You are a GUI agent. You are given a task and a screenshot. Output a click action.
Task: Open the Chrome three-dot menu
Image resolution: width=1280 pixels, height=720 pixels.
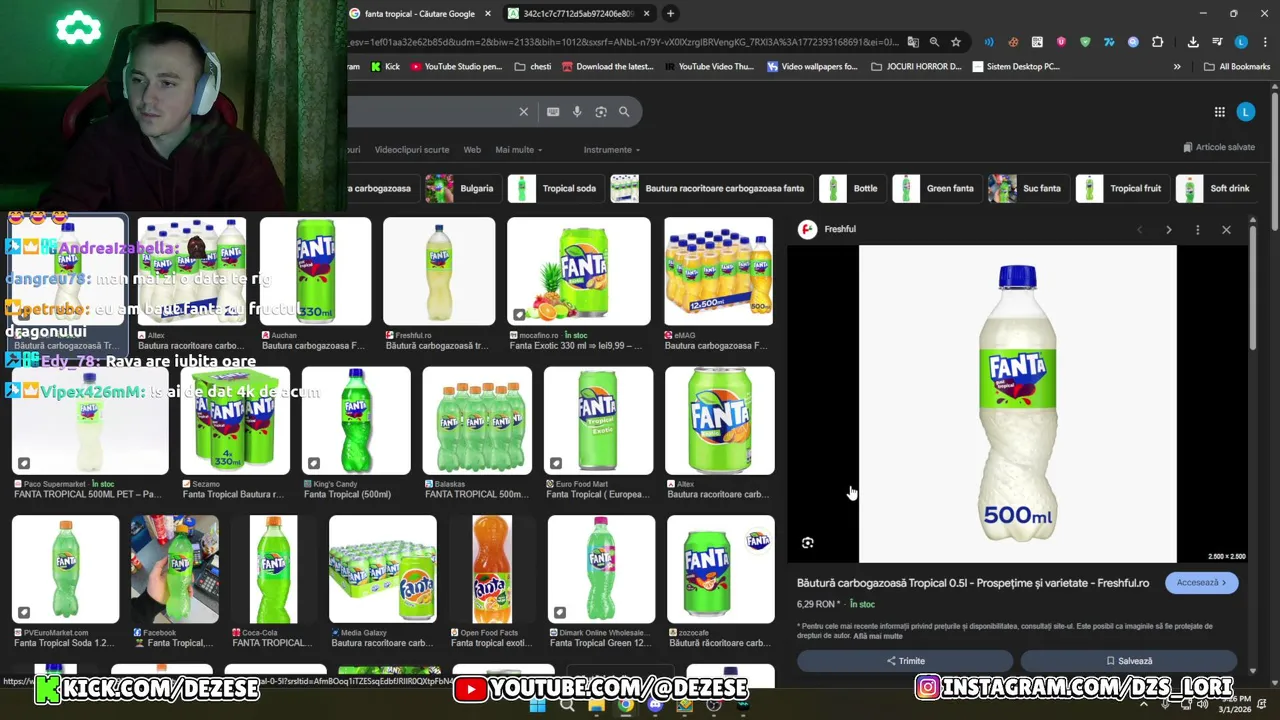click(1265, 42)
